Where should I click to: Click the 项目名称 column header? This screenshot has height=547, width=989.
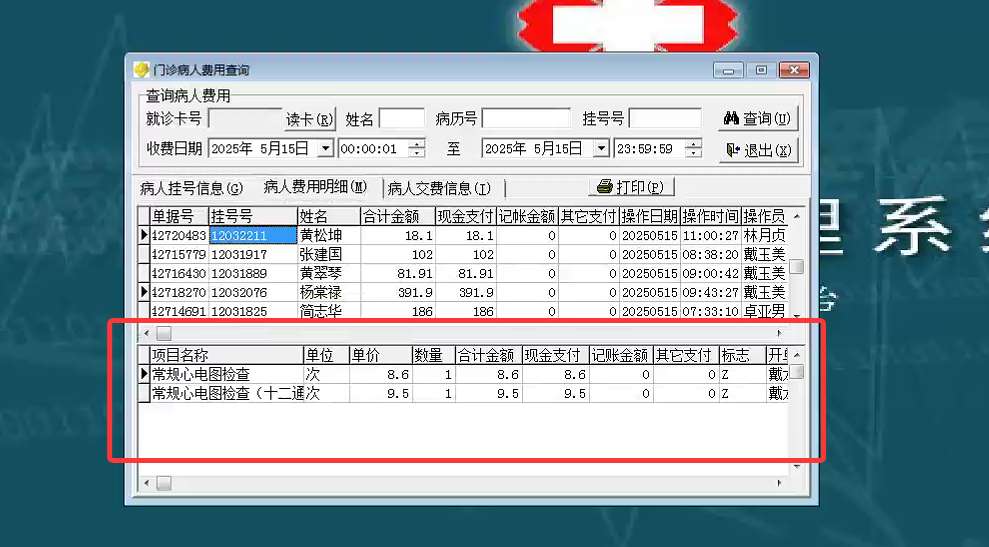coord(226,355)
